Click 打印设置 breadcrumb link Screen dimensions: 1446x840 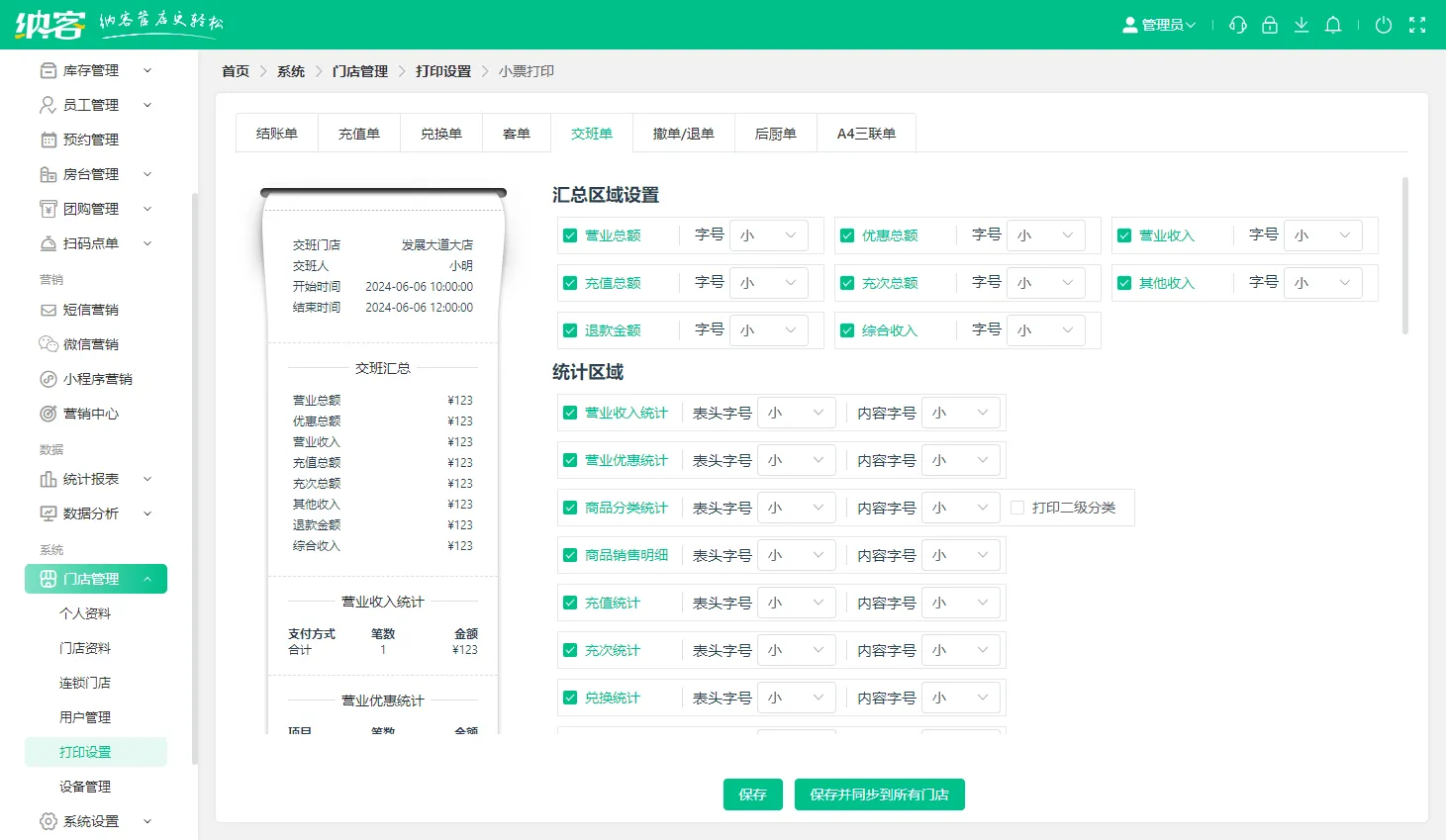pos(443,71)
